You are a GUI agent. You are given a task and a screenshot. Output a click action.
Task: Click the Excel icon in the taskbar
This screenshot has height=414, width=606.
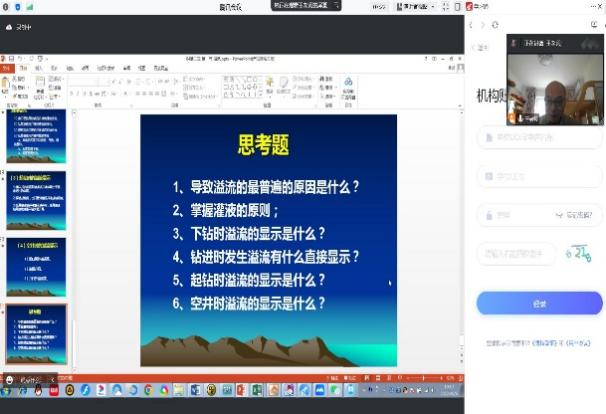pyautogui.click(x=254, y=389)
